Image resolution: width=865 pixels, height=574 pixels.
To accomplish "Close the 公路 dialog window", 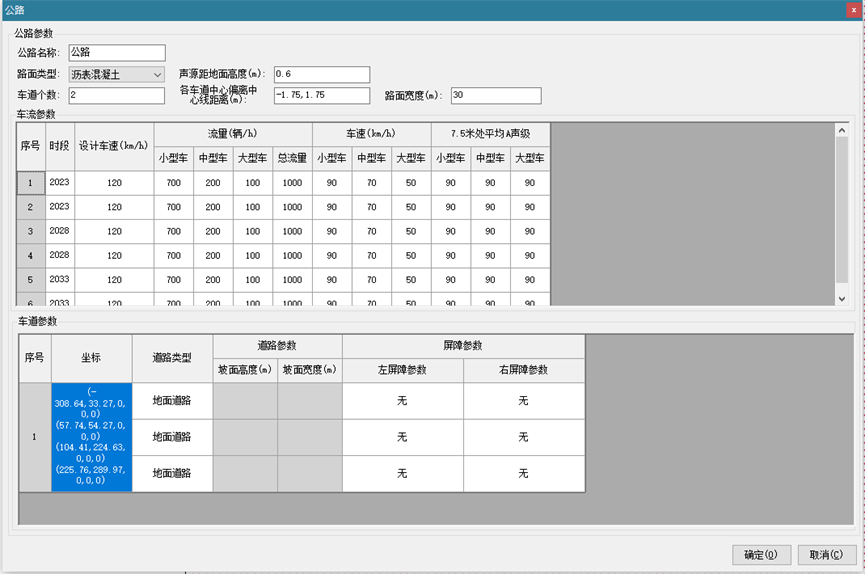I will tap(853, 9).
